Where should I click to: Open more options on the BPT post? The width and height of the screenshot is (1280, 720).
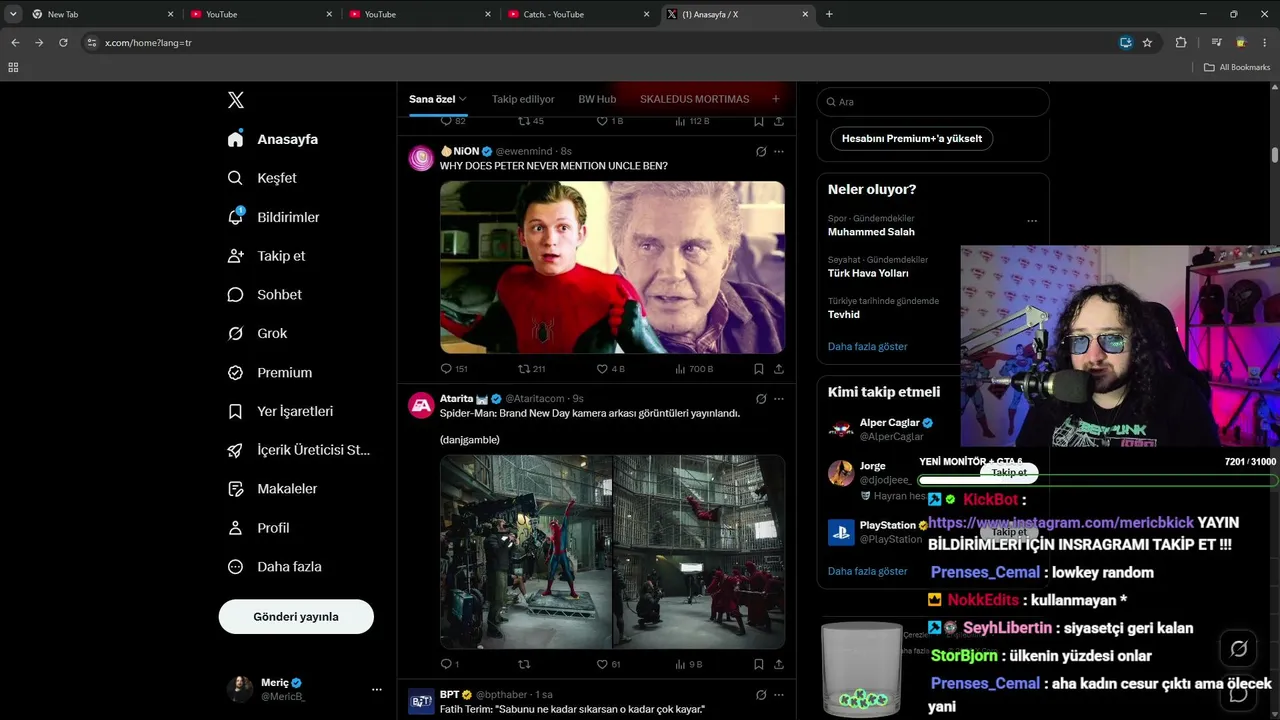(779, 694)
